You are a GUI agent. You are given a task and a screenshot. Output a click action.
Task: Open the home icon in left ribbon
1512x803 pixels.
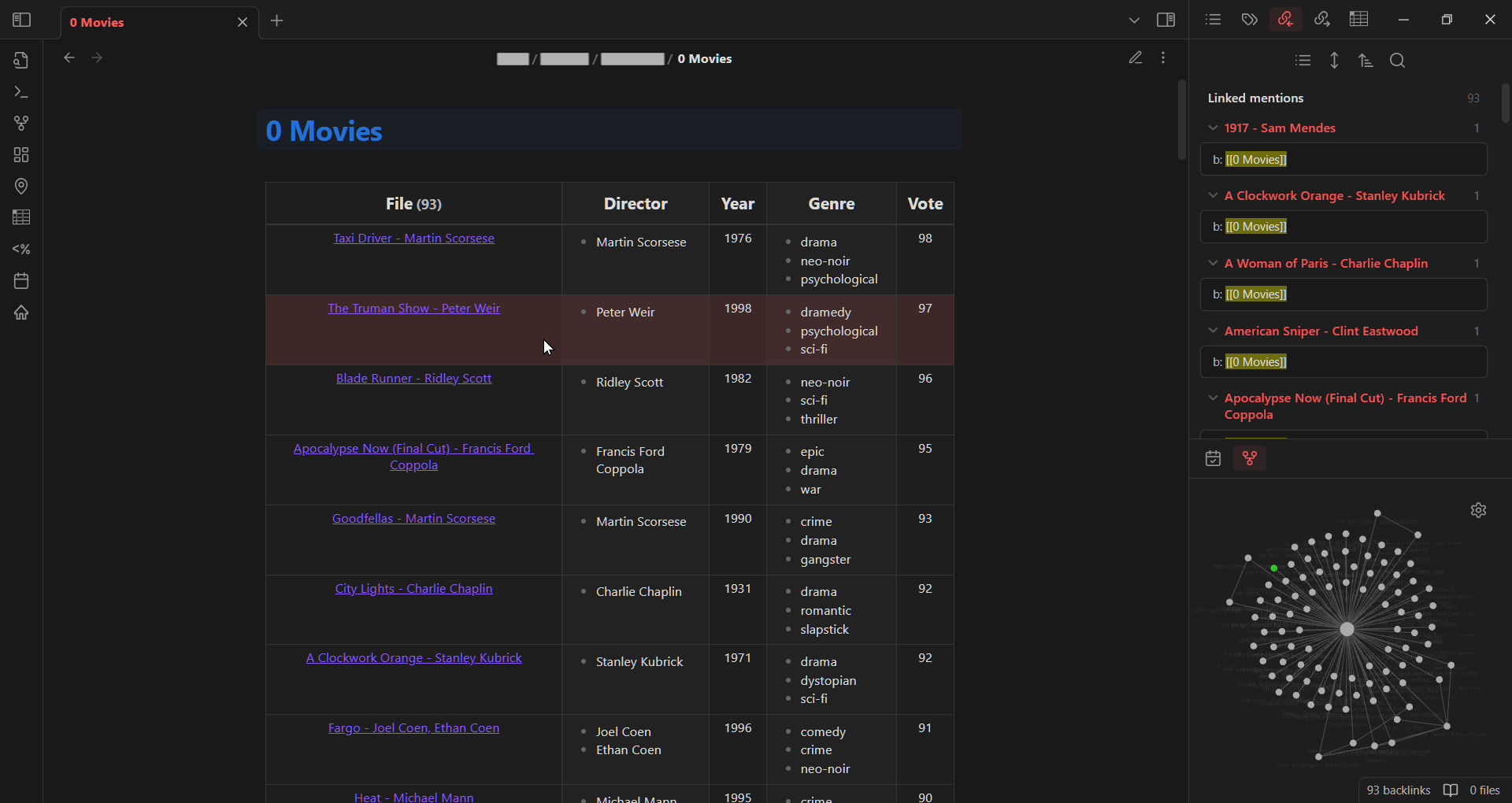point(21,313)
